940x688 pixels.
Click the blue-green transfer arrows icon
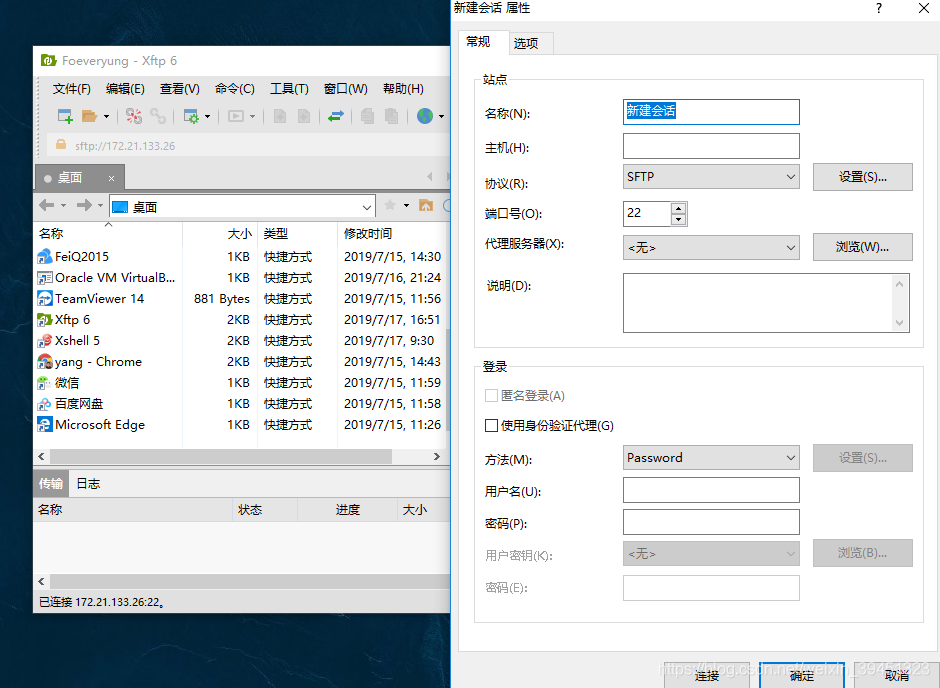[336, 116]
